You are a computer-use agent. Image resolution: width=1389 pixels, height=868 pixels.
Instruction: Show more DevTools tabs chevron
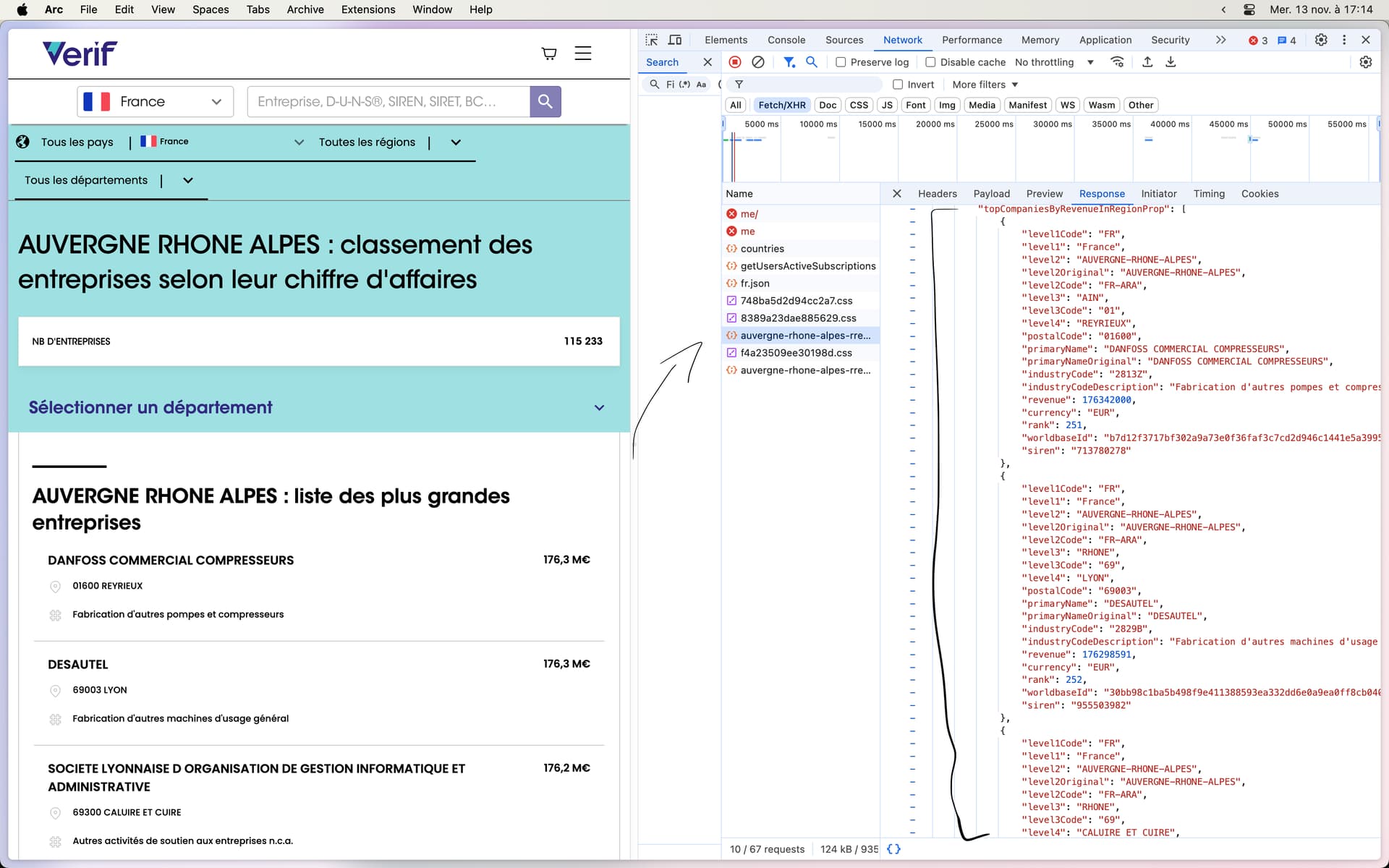1221,40
